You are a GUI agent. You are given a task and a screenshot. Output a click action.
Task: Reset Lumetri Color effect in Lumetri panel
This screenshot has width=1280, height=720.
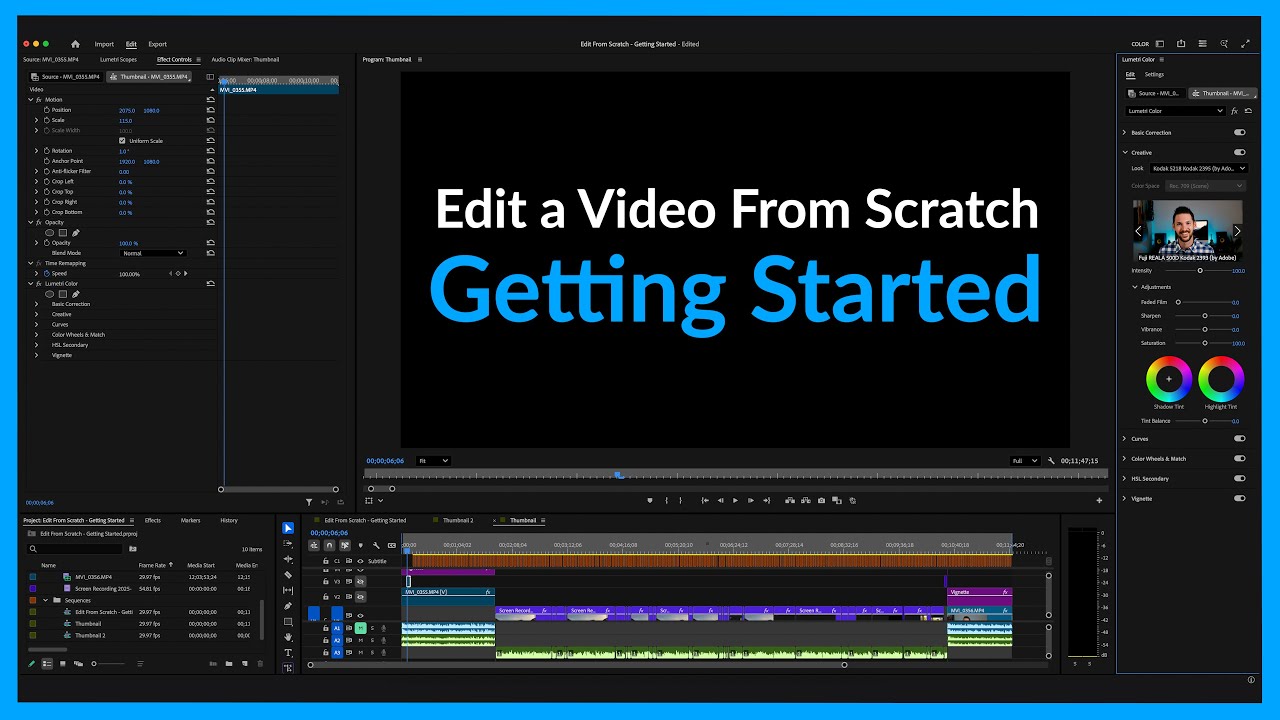pyautogui.click(x=1248, y=111)
